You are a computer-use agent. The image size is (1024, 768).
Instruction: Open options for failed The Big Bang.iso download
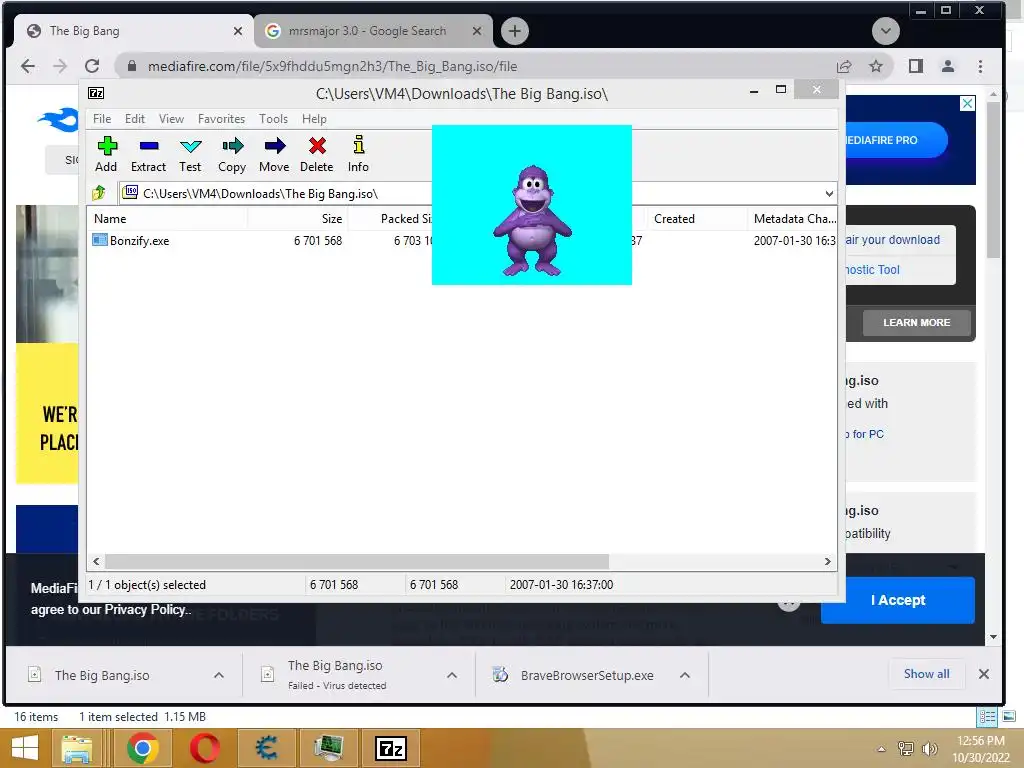point(452,675)
